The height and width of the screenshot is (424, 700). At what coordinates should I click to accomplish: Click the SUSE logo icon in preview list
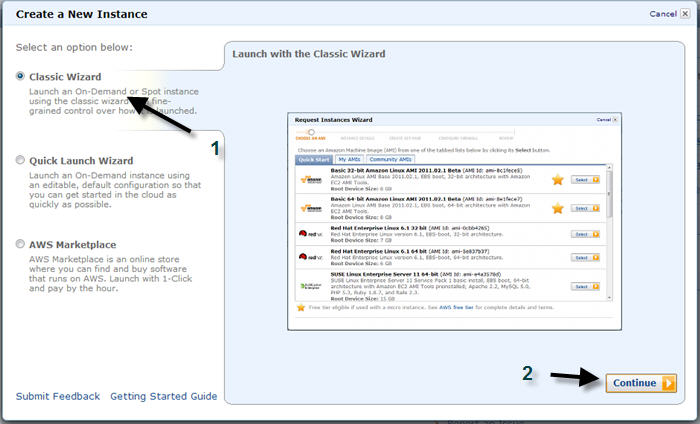(311, 286)
